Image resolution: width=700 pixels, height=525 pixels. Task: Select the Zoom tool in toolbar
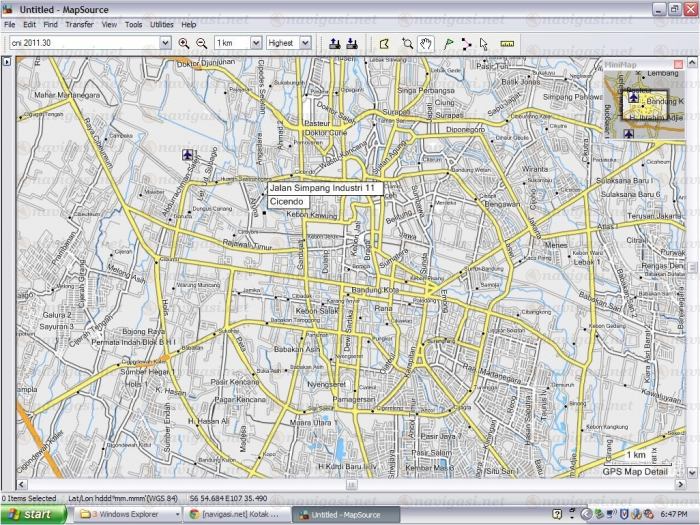[x=407, y=43]
